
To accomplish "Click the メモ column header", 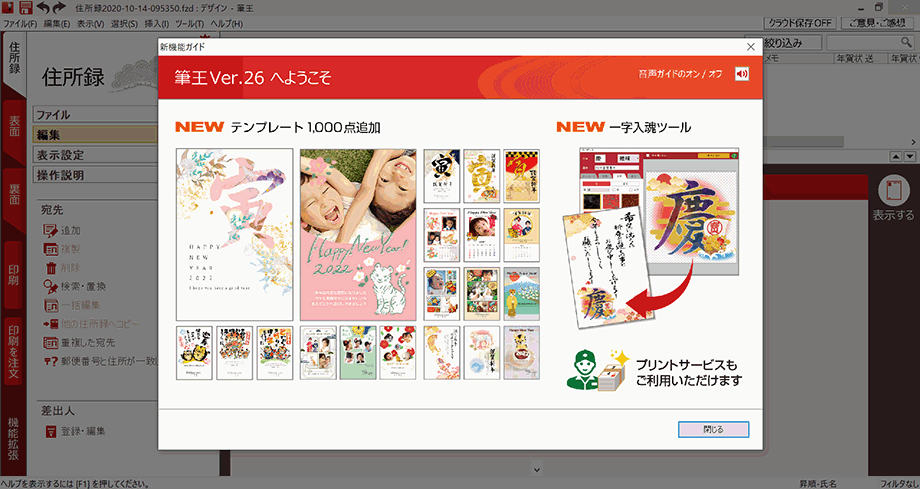I will (797, 59).
